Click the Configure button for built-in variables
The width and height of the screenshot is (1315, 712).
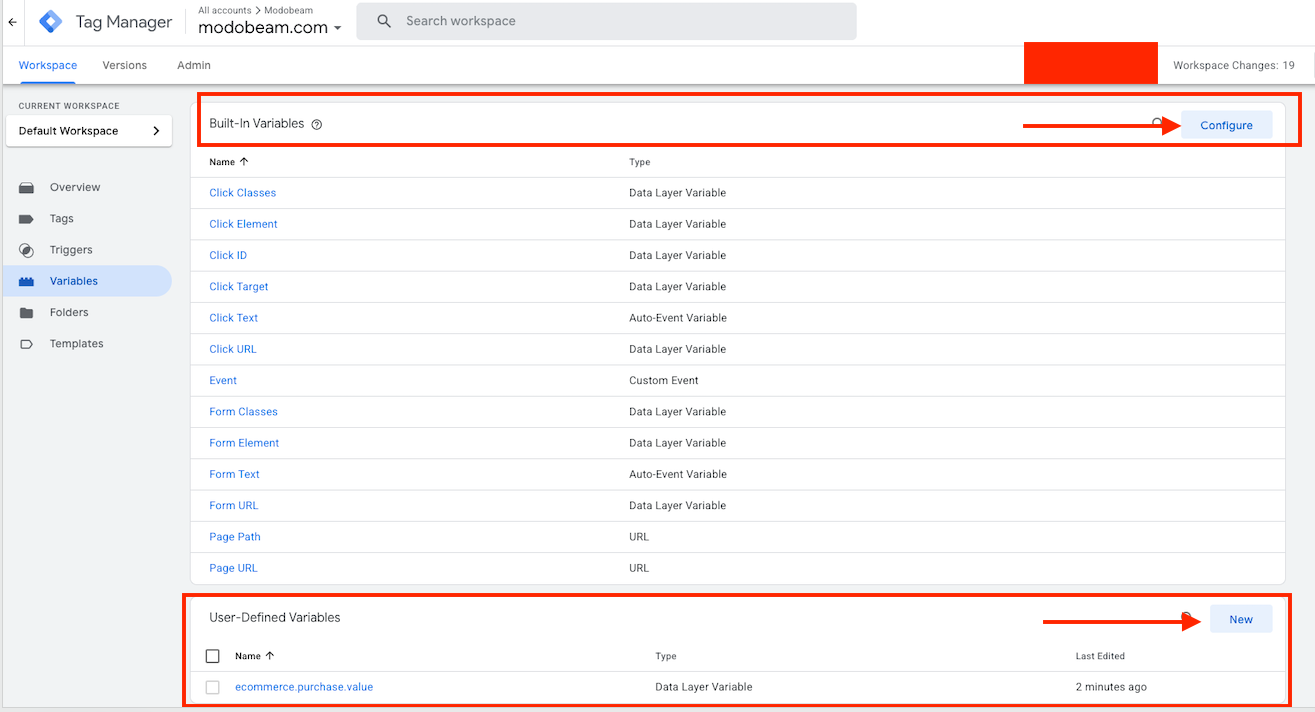tap(1226, 125)
